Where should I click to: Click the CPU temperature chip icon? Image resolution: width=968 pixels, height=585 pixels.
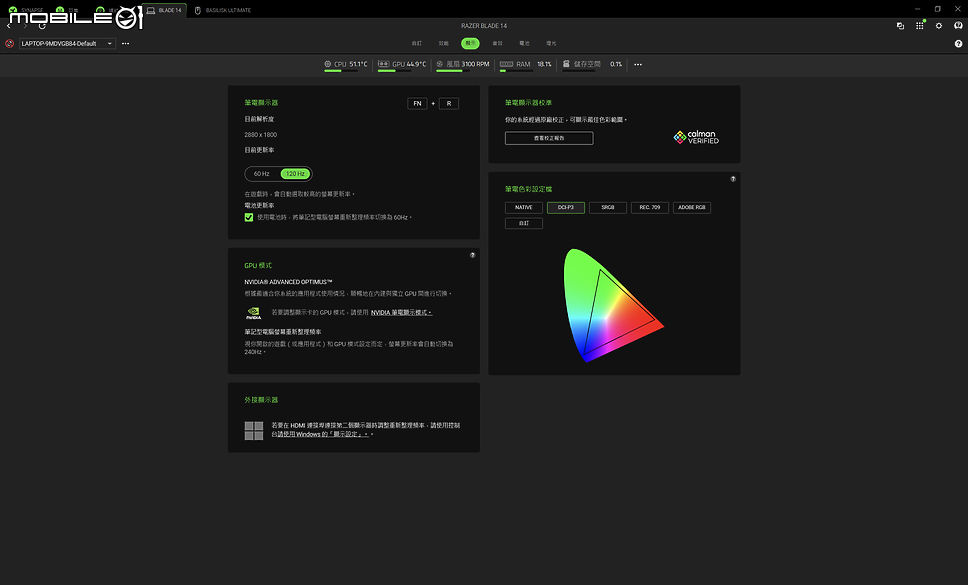328,64
